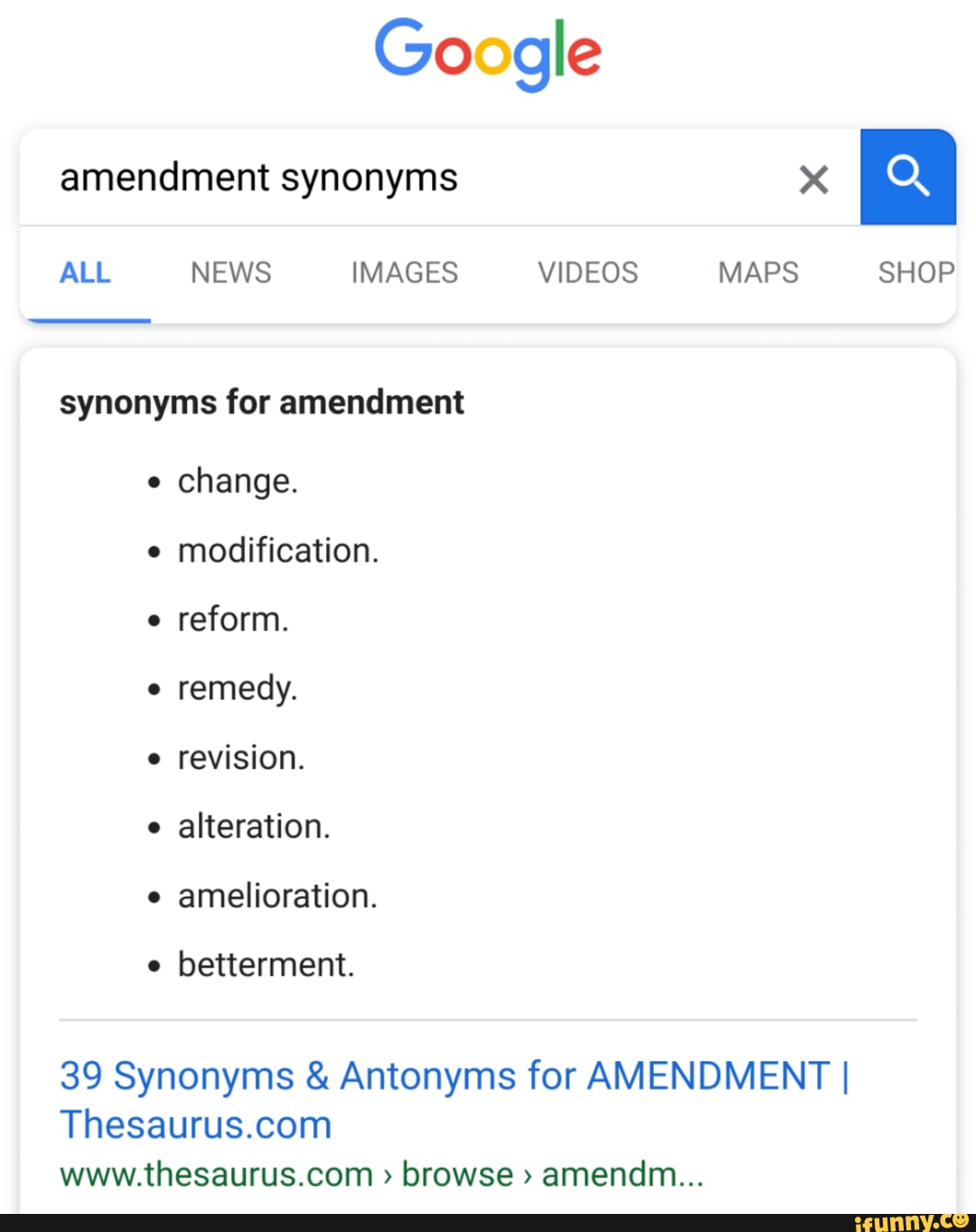Open the SHOP tab

click(915, 272)
